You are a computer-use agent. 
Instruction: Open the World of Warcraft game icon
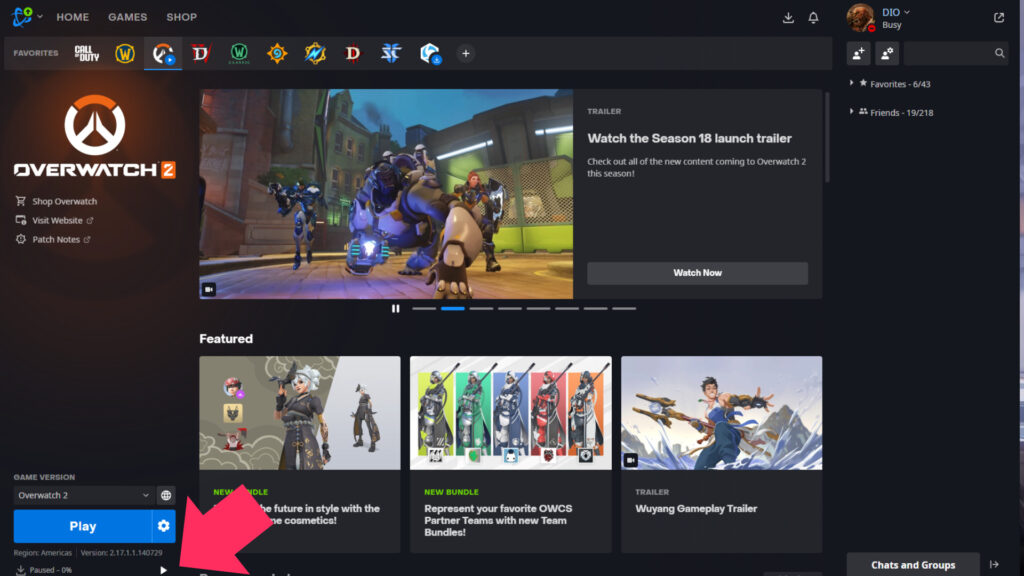click(124, 53)
